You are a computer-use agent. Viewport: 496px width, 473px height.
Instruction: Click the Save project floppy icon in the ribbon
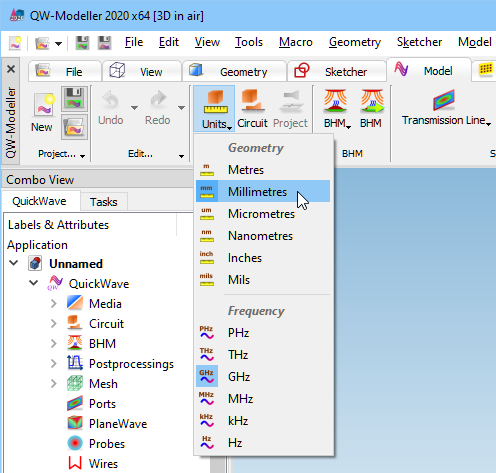pos(74,99)
